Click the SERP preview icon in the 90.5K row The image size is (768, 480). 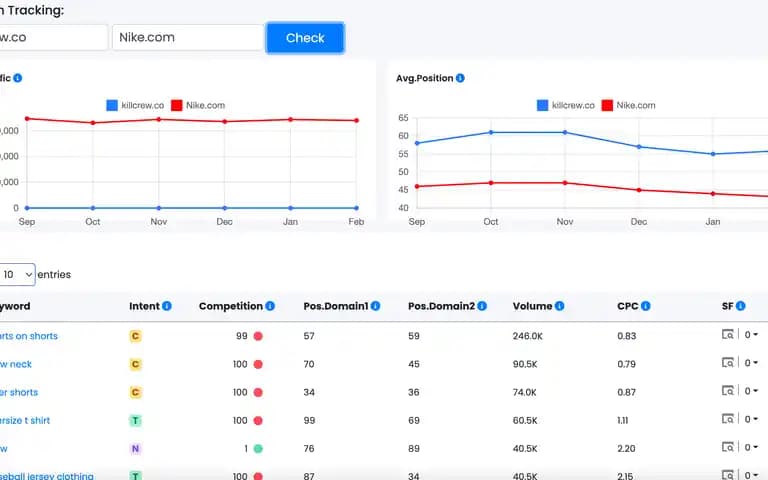tap(728, 362)
